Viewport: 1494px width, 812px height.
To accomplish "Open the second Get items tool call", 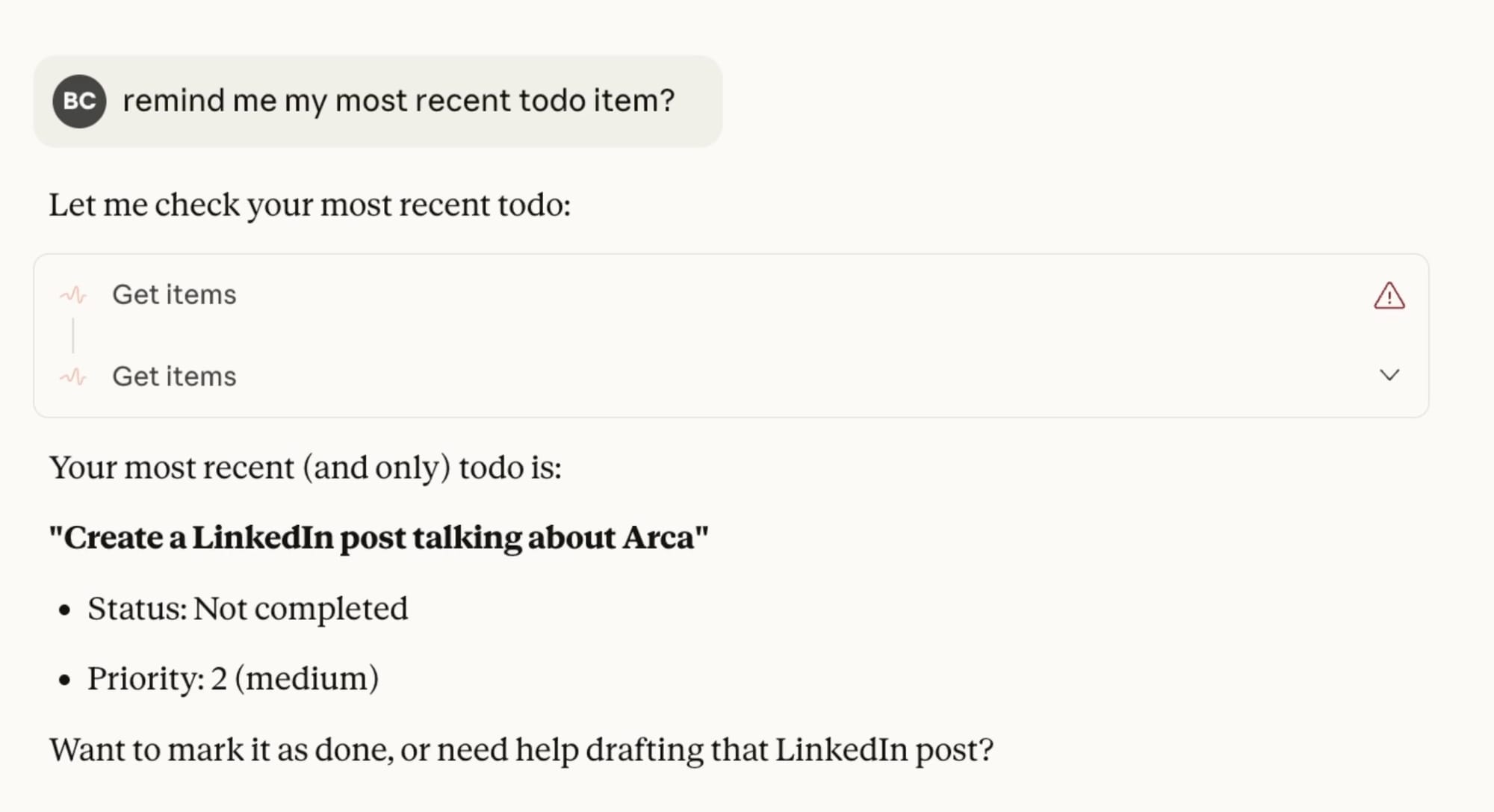I will 174,376.
